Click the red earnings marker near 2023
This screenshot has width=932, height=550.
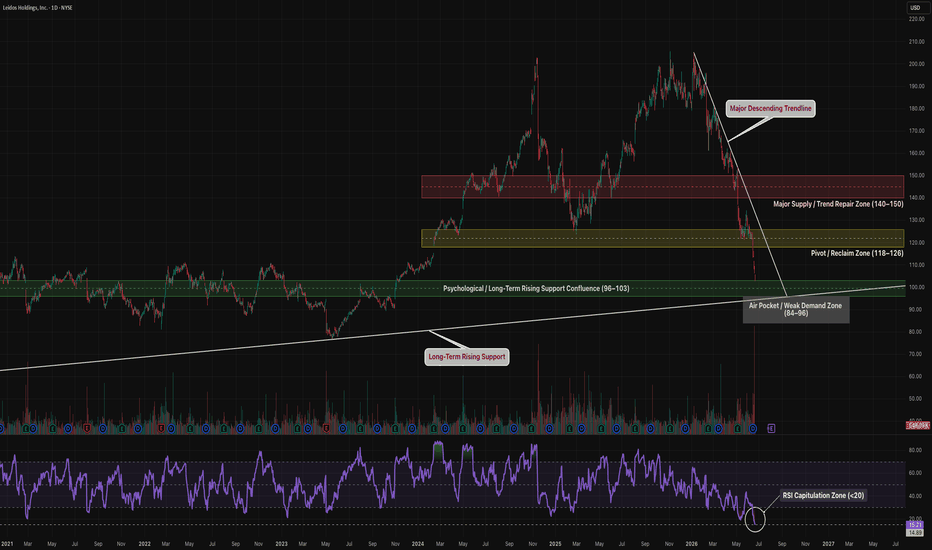point(326,428)
